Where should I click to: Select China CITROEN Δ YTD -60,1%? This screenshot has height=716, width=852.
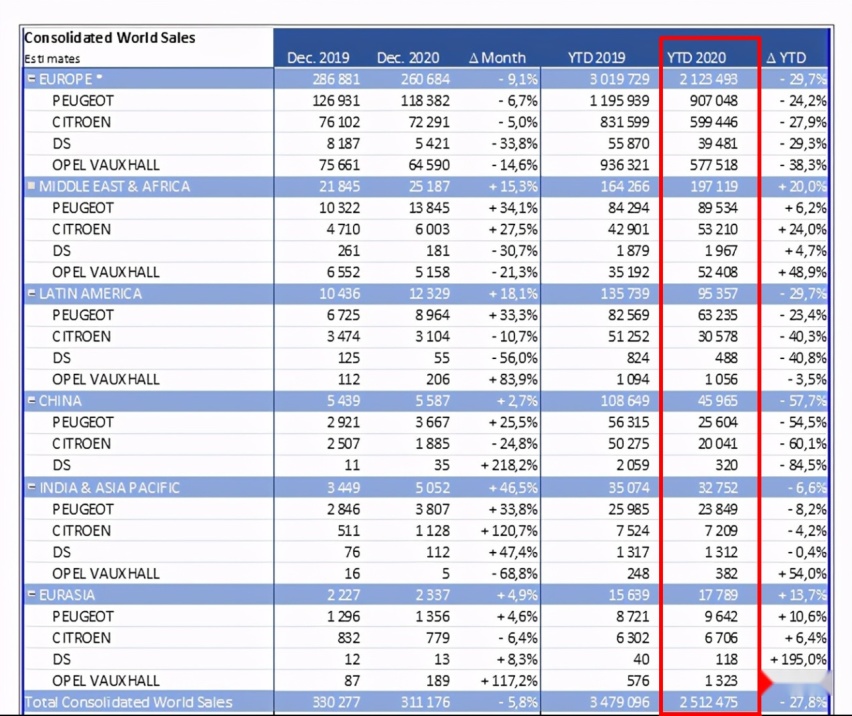803,443
